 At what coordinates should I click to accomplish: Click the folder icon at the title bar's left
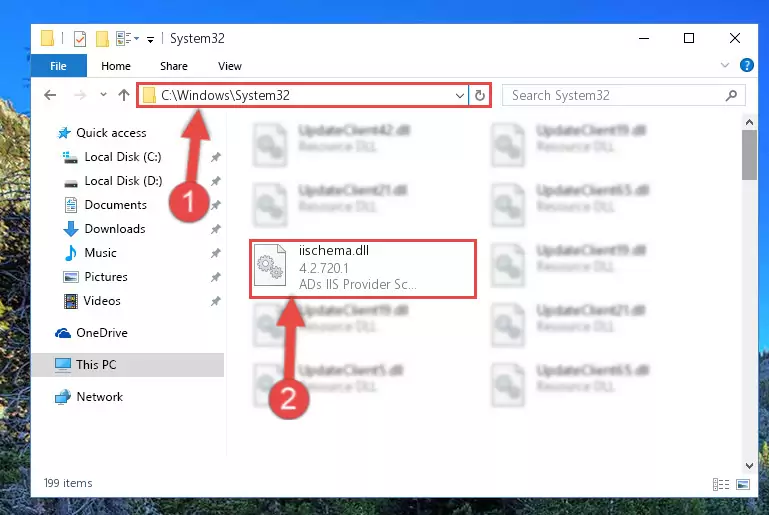pos(48,38)
